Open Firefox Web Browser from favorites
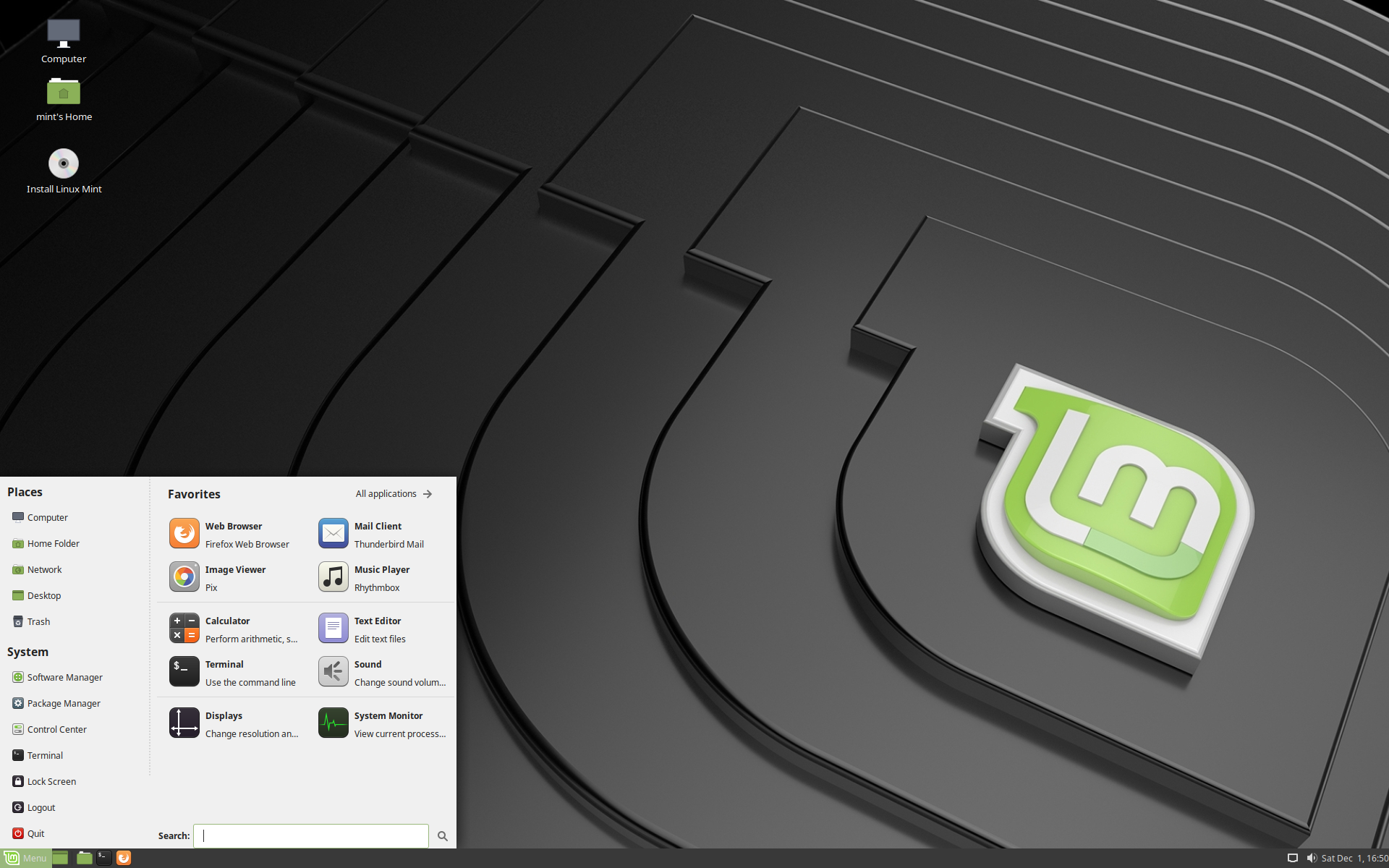Viewport: 1389px width, 868px height. [233, 534]
